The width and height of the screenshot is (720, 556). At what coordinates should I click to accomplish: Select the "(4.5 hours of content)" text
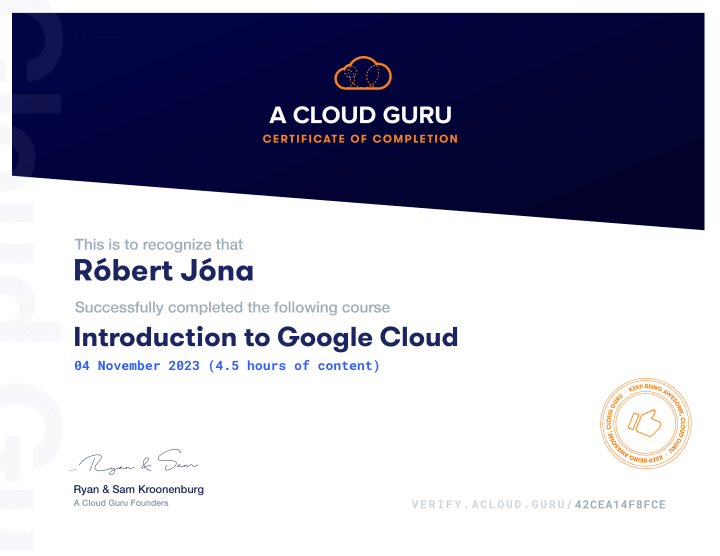point(294,366)
